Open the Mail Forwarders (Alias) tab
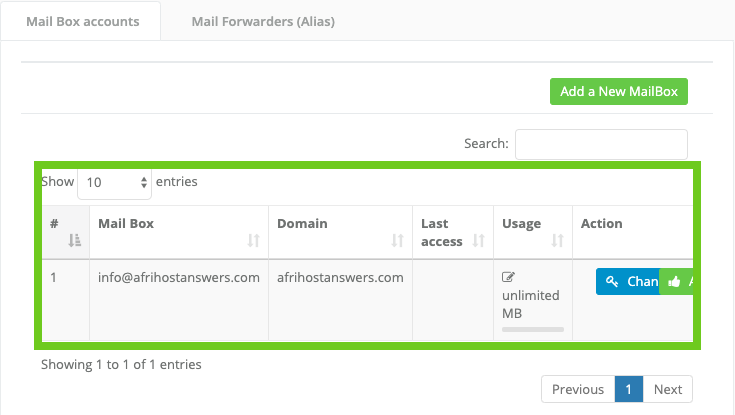The image size is (735, 415). (264, 21)
